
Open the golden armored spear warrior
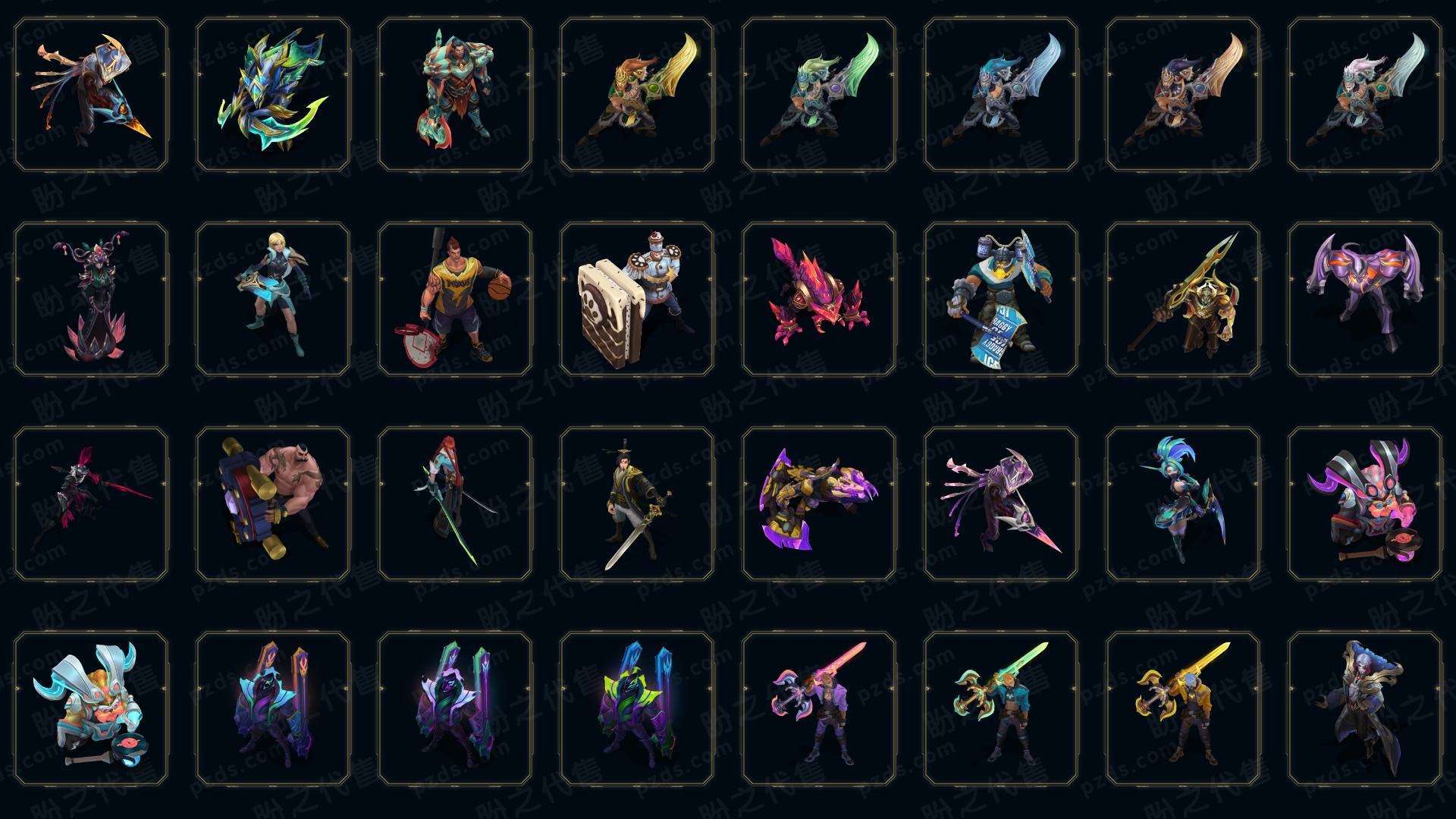point(1183,299)
